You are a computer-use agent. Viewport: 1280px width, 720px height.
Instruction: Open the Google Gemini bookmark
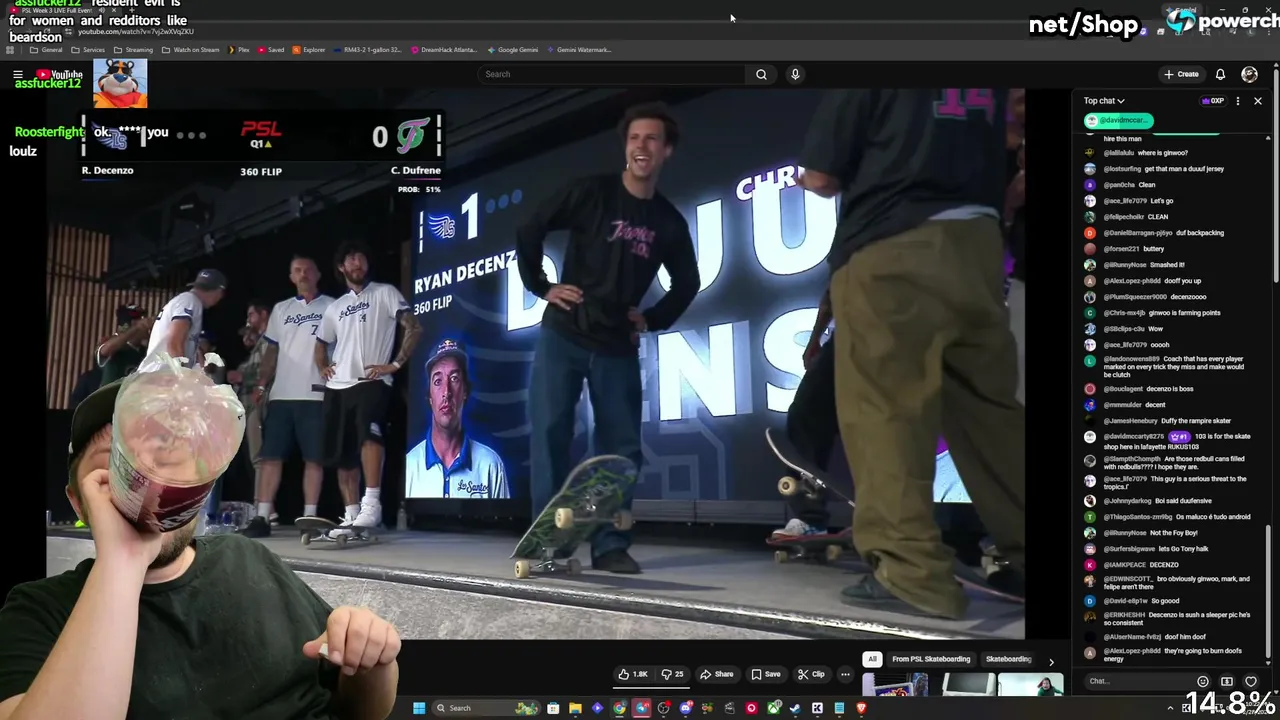[512, 50]
